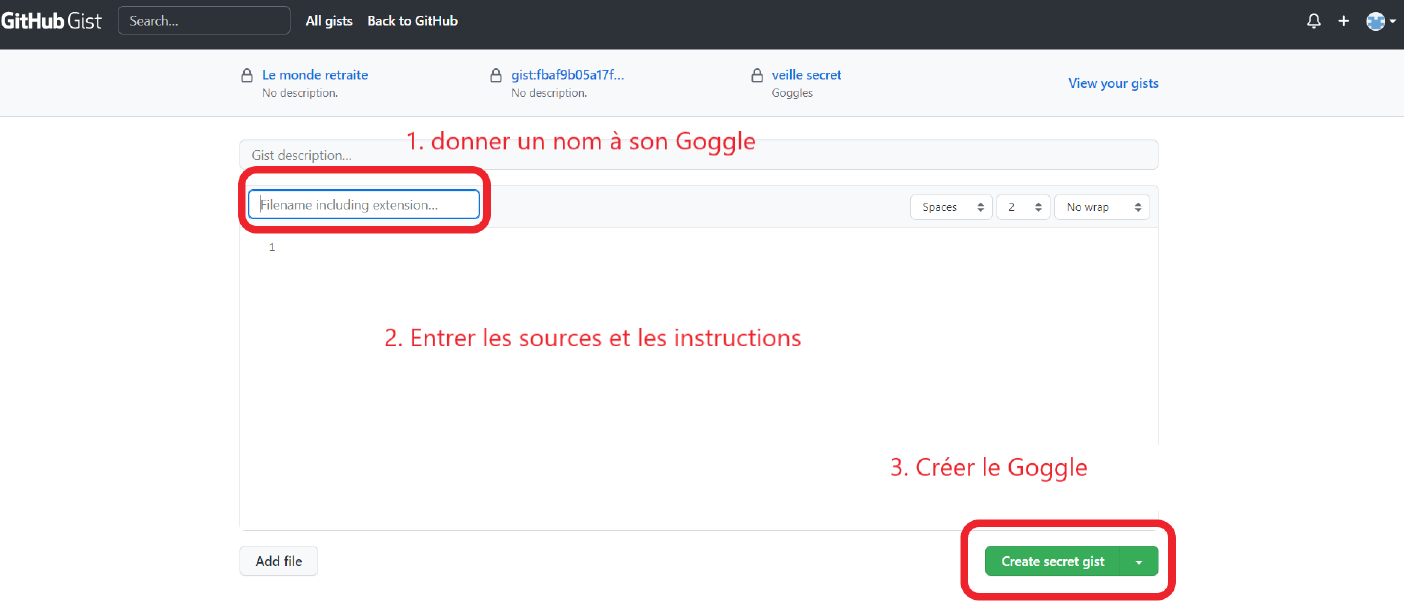This screenshot has width=1404, height=611.
Task: Expand the Spaces indent mode dropdown
Action: [x=950, y=207]
